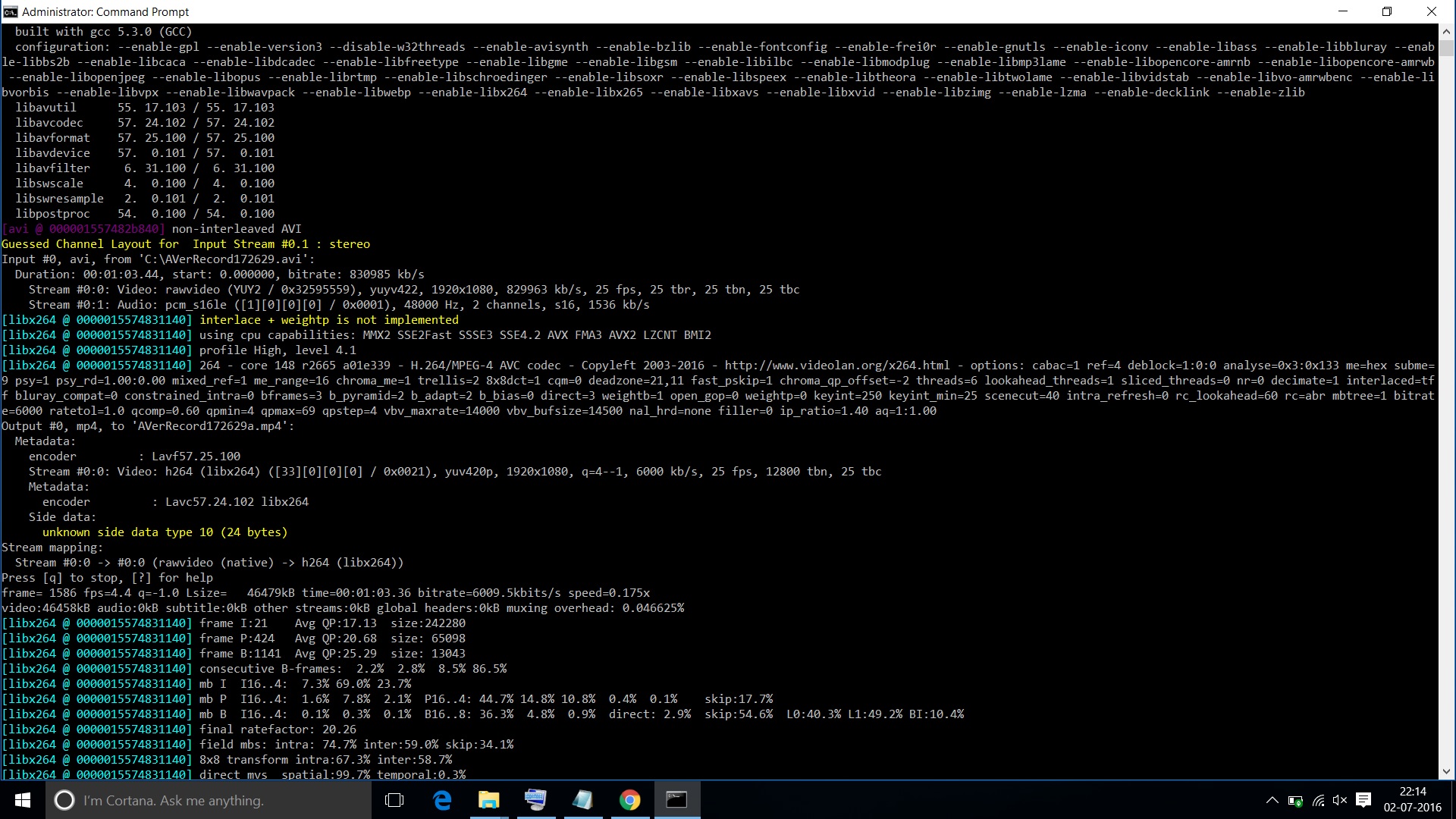Open the on-screen keyboard taskbar app
The image size is (1456, 819).
[535, 800]
